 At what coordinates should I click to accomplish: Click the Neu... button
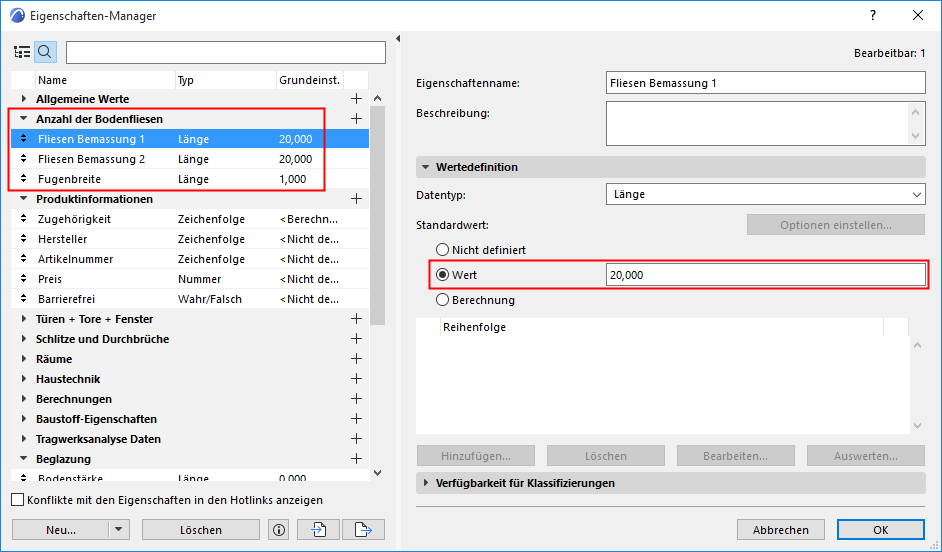point(61,530)
